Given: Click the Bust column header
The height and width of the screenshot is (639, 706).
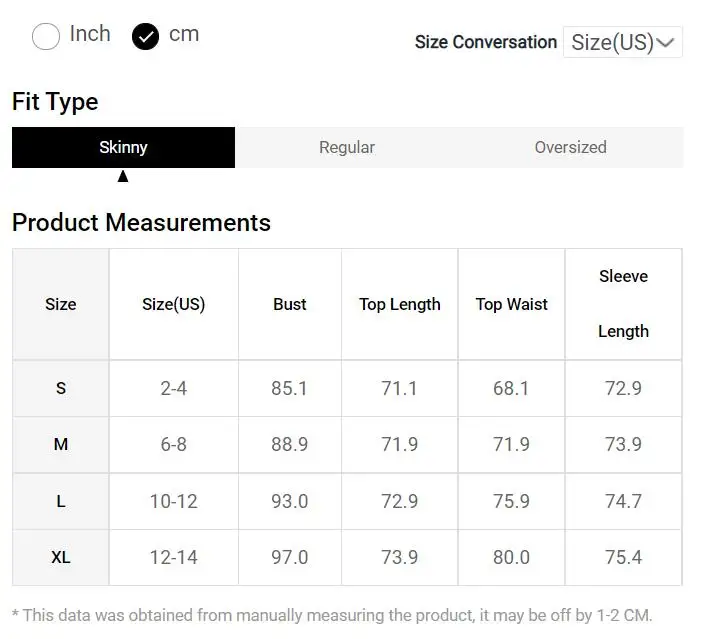Looking at the screenshot, I should click(x=290, y=304).
